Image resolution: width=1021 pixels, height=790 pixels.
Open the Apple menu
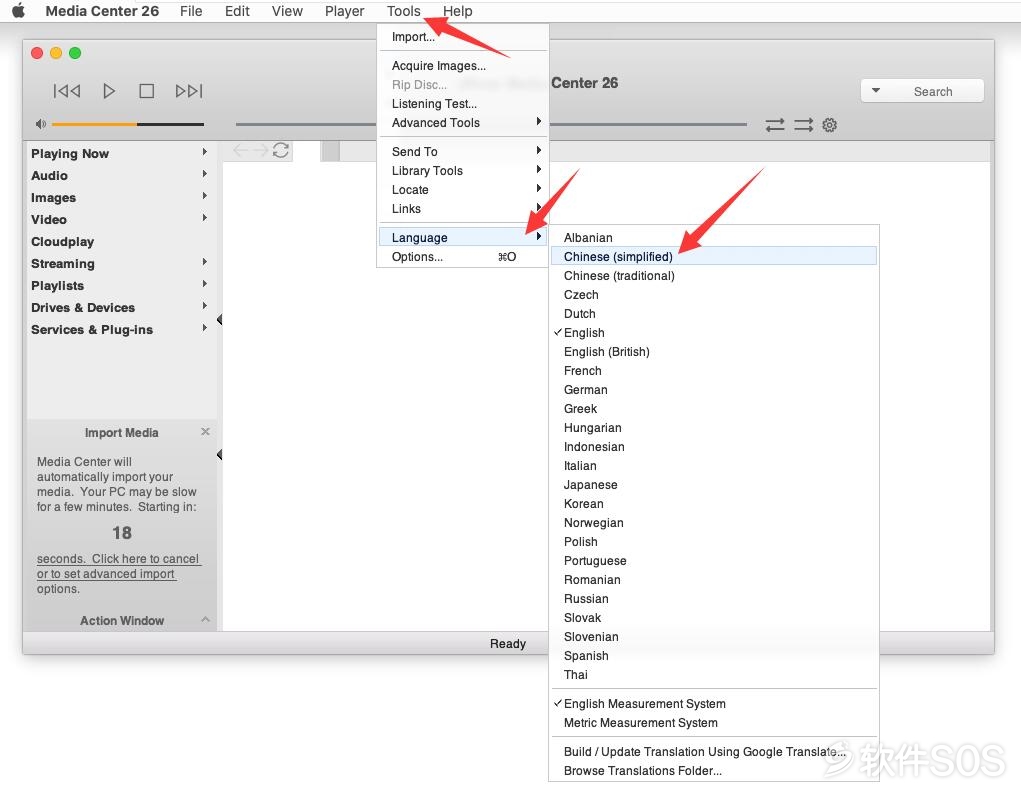coord(18,10)
